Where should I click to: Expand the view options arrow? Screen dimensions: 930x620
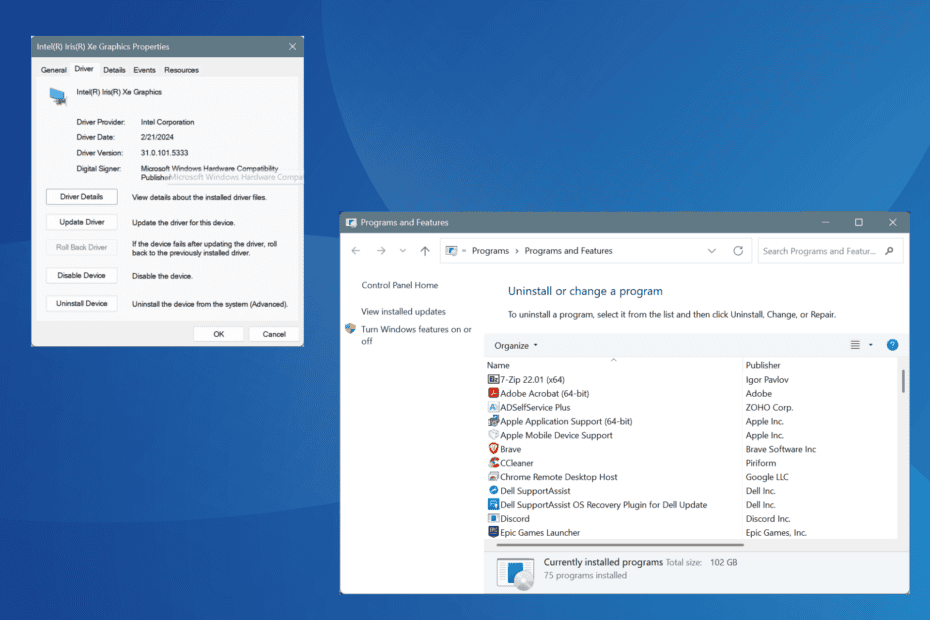871,345
